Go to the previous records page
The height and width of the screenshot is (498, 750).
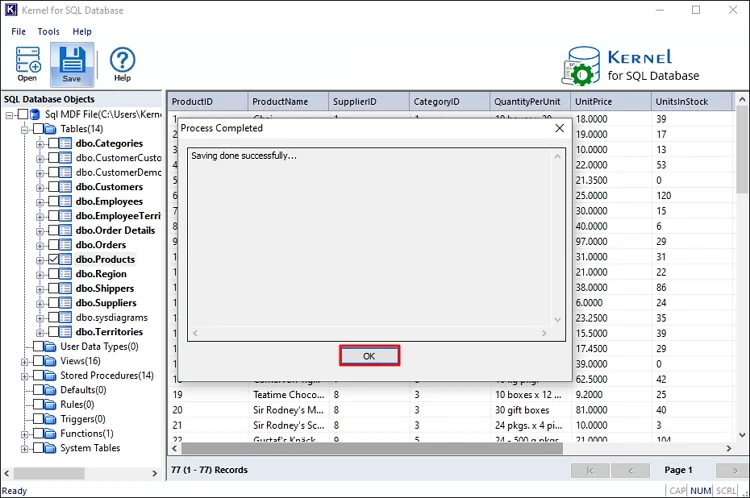point(630,470)
